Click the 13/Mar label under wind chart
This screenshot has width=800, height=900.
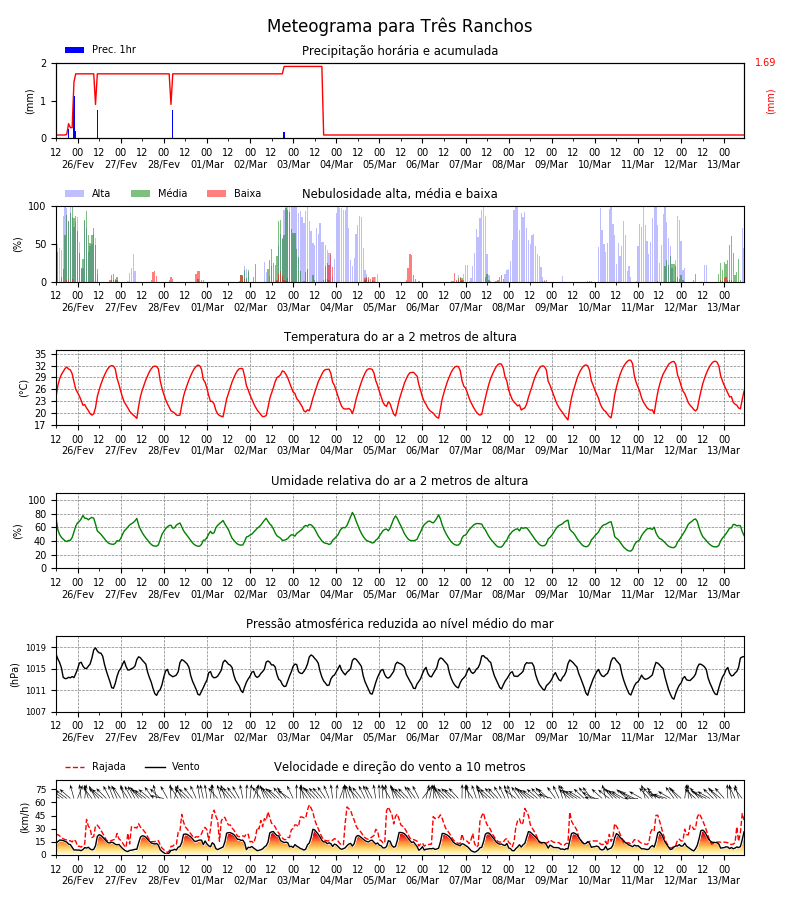point(724,880)
